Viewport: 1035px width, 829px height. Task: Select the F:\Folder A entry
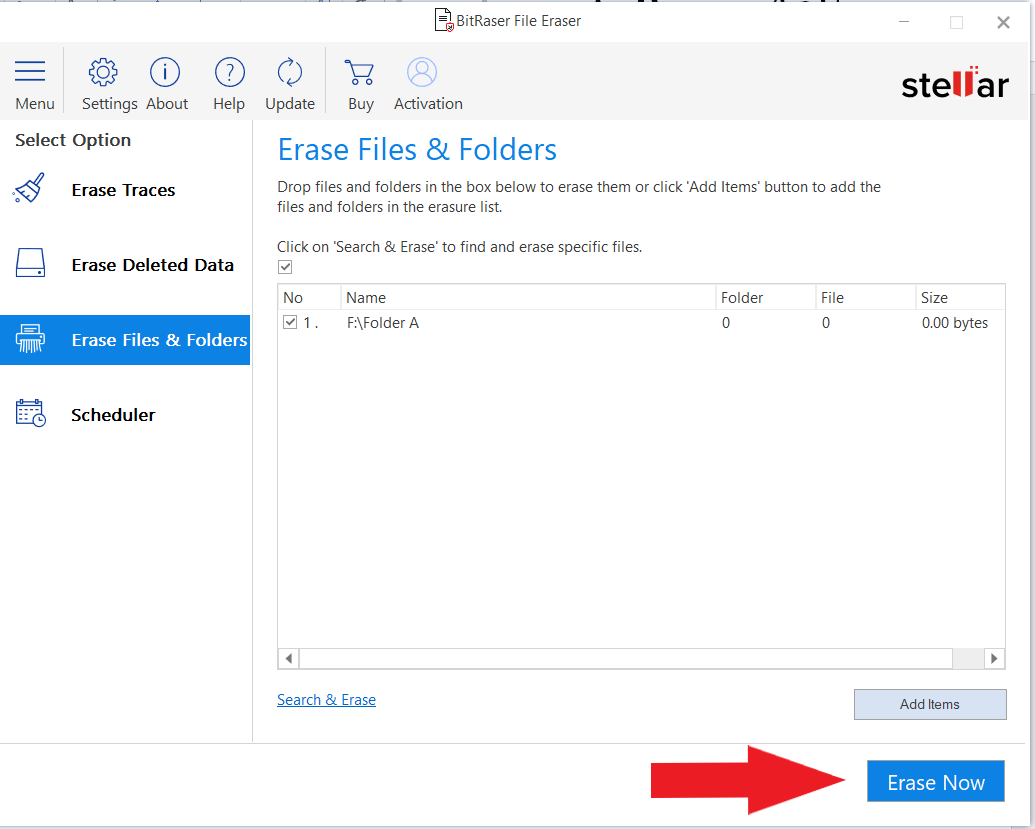(382, 323)
